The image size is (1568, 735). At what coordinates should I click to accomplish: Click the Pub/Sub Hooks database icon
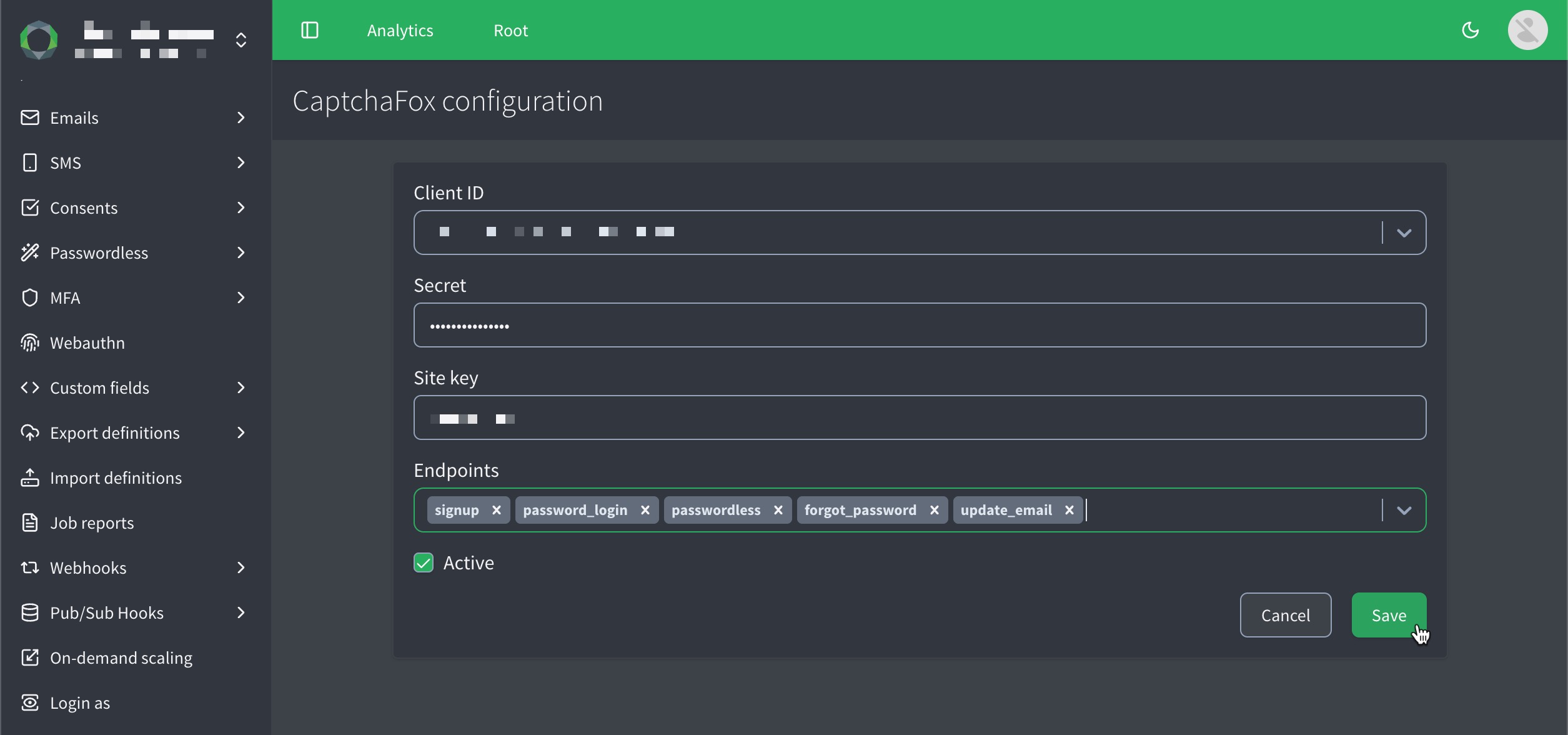(30, 612)
